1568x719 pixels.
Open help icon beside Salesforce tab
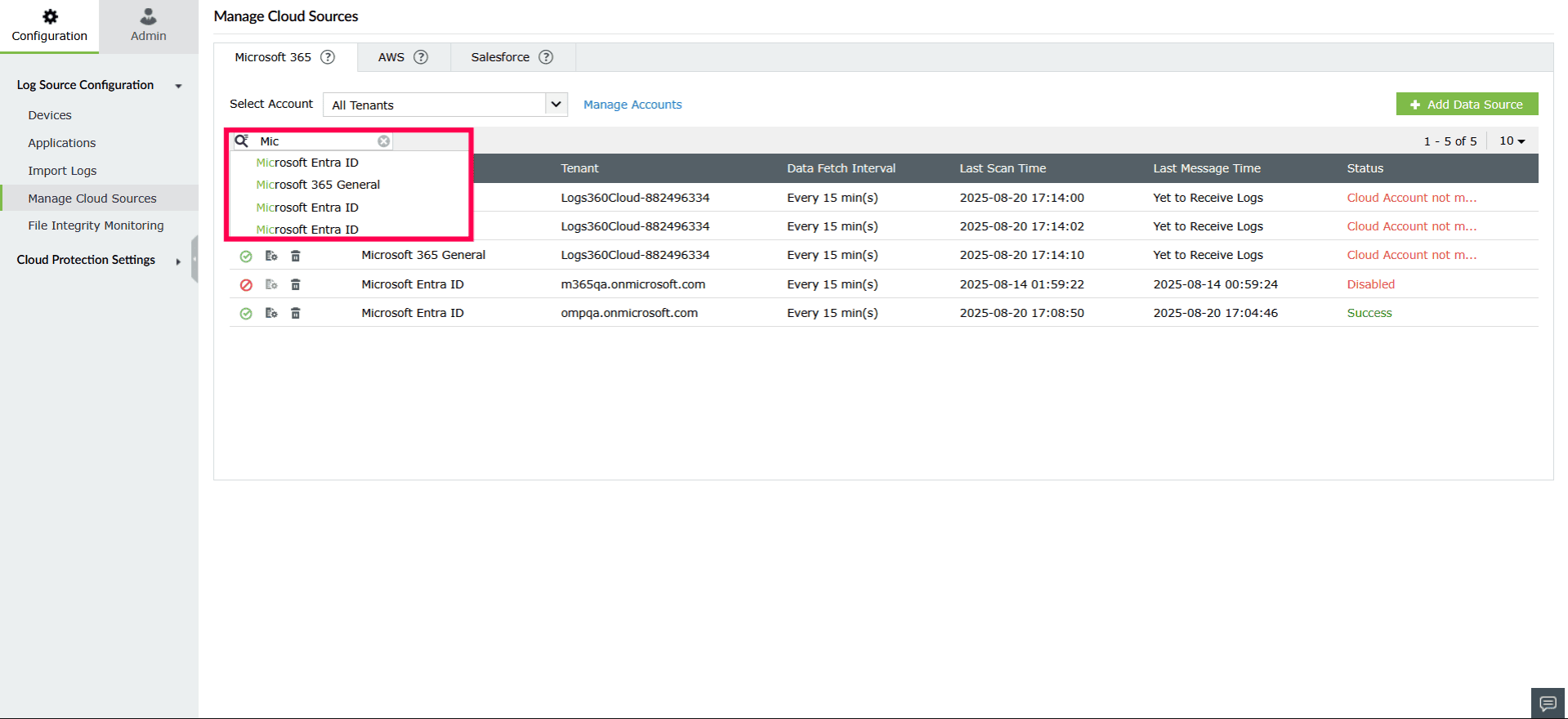[546, 57]
